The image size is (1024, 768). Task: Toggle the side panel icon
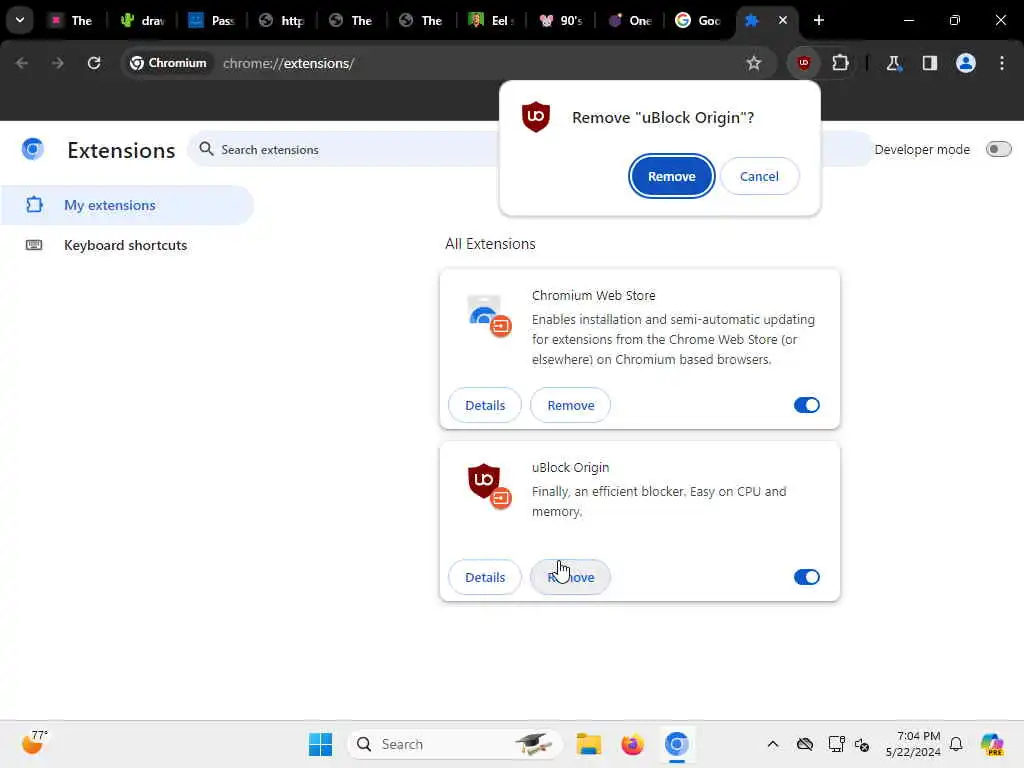coord(929,63)
